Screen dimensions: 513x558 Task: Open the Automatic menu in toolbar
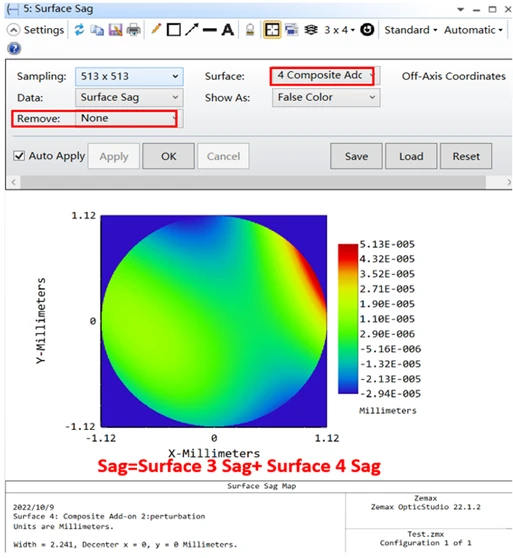473,30
